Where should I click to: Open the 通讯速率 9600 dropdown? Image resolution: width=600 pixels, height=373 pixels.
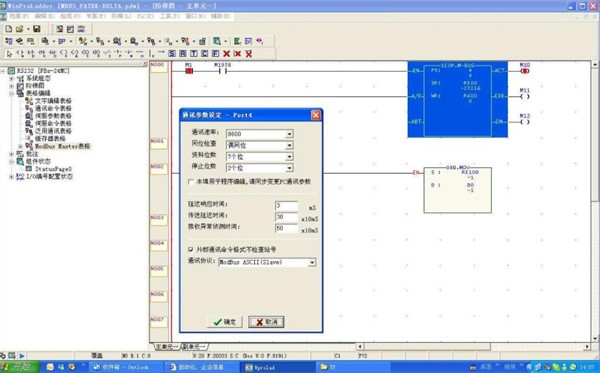coord(290,134)
